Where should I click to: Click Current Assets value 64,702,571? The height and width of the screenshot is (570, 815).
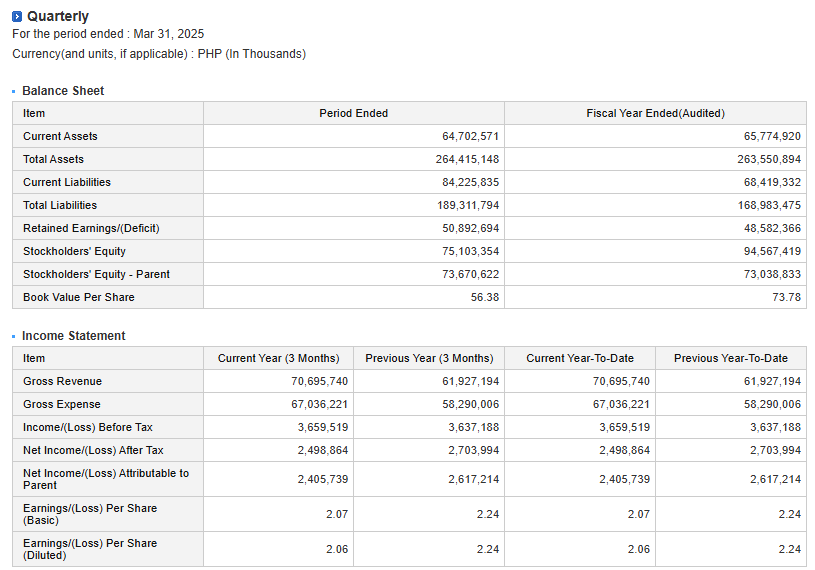click(x=470, y=136)
